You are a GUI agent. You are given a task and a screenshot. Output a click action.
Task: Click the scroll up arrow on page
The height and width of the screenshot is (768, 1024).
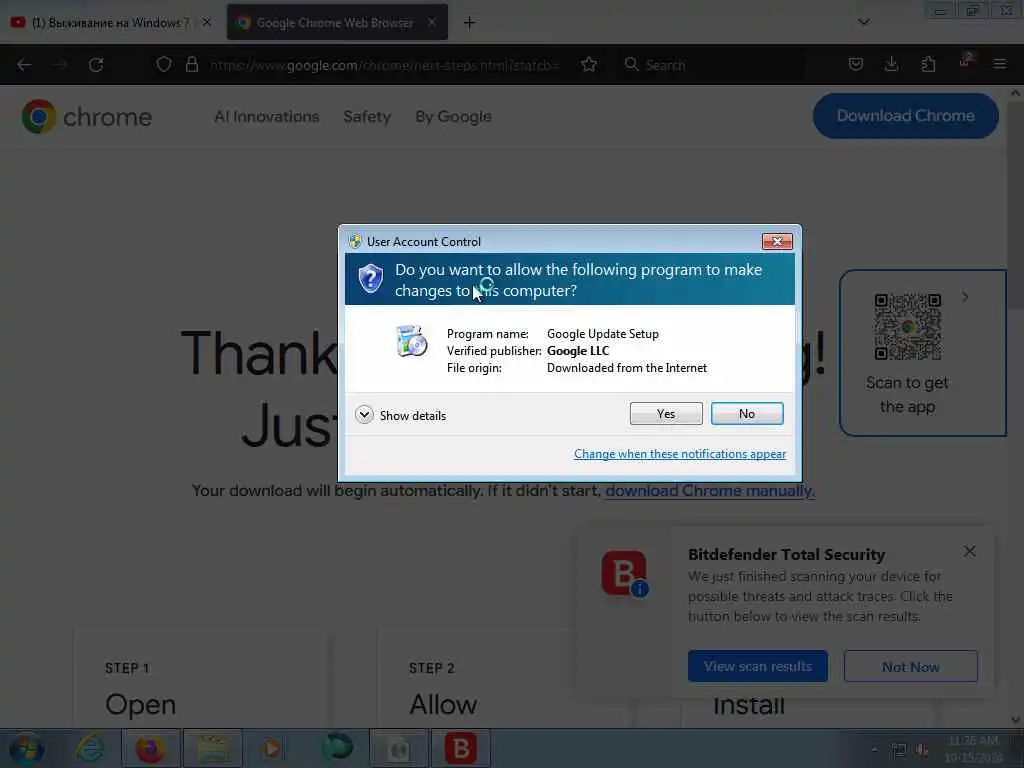coord(1016,93)
